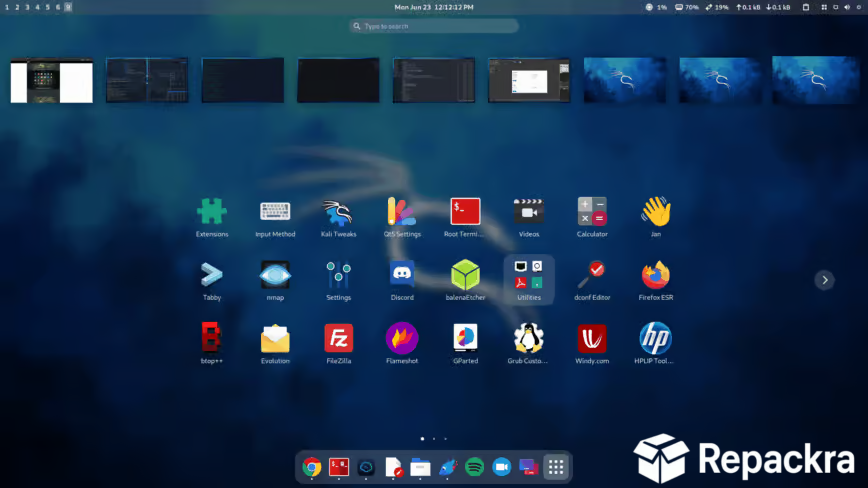Open the clock and calendar menu
Screen dimensions: 868x488
[434, 7]
